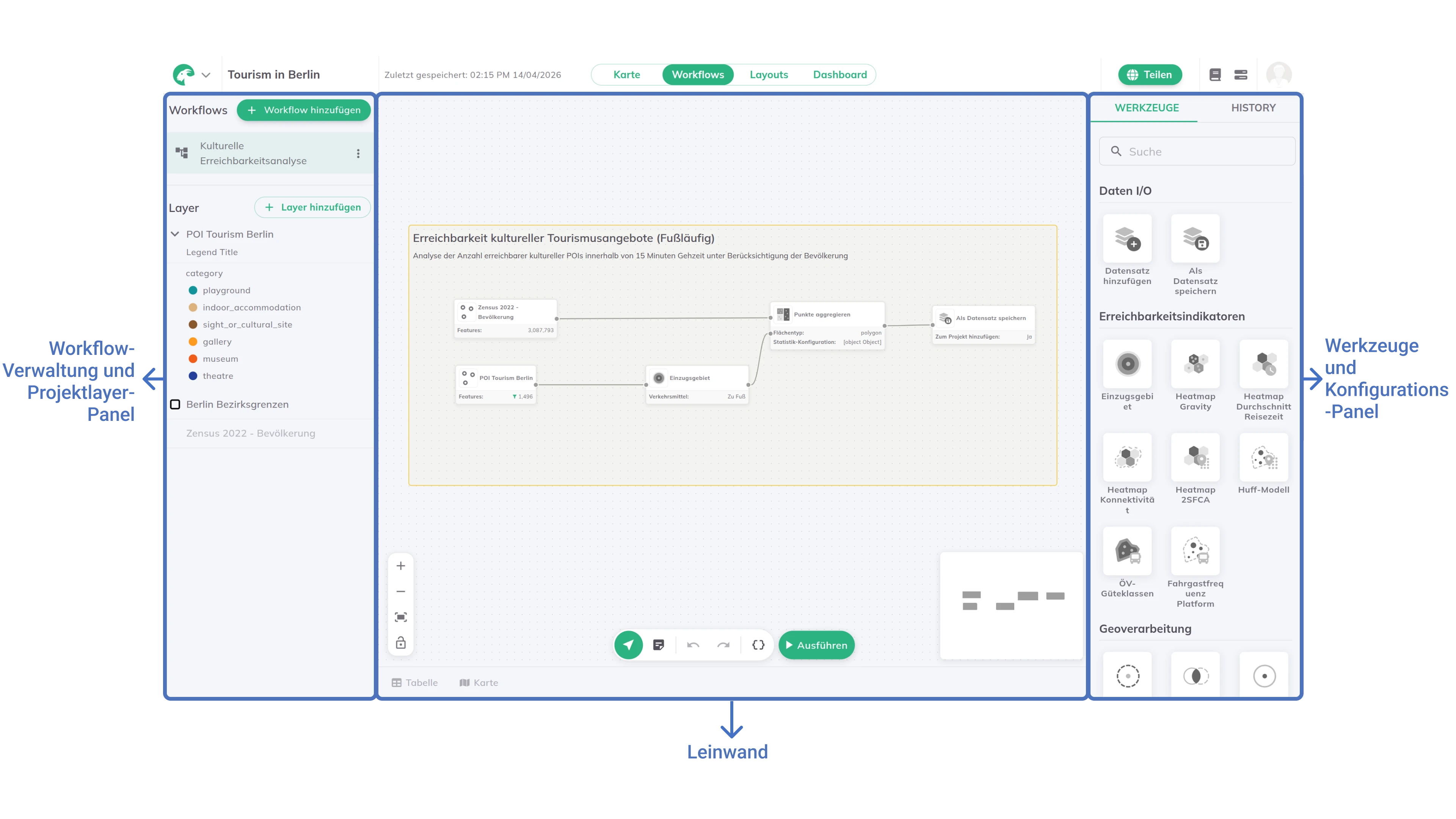Select the Punkte aggregieren node
The image size is (1456, 819).
tap(827, 326)
